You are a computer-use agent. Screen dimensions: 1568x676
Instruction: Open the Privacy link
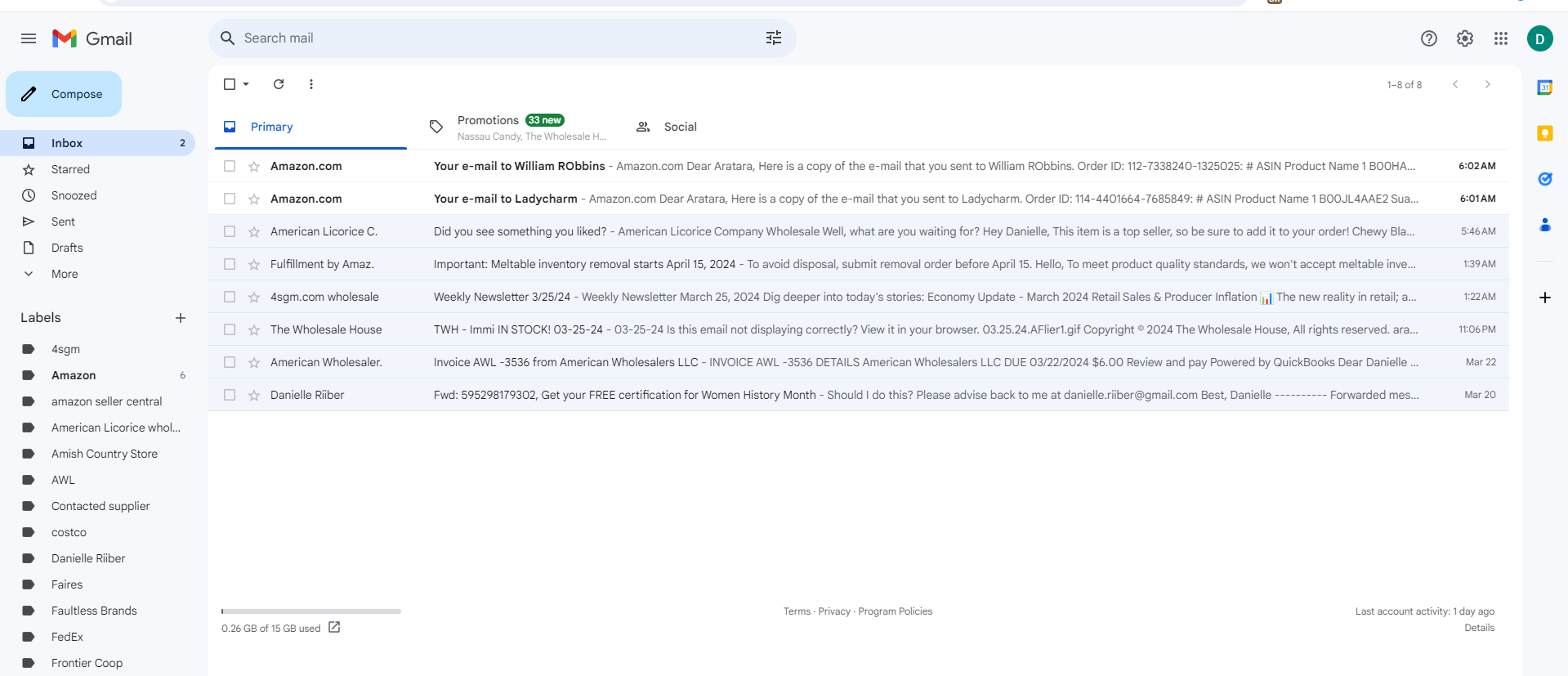tap(834, 611)
